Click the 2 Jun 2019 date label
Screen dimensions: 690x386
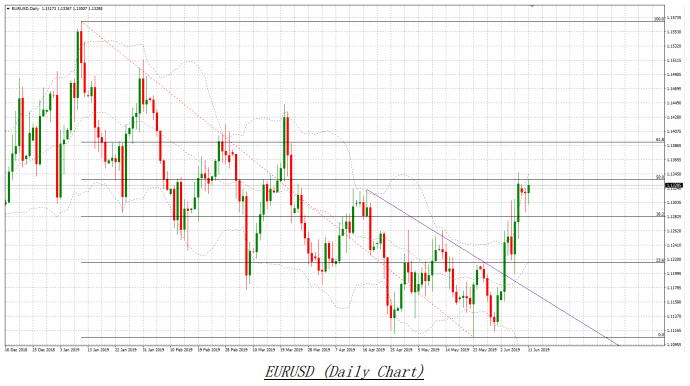[x=510, y=350]
